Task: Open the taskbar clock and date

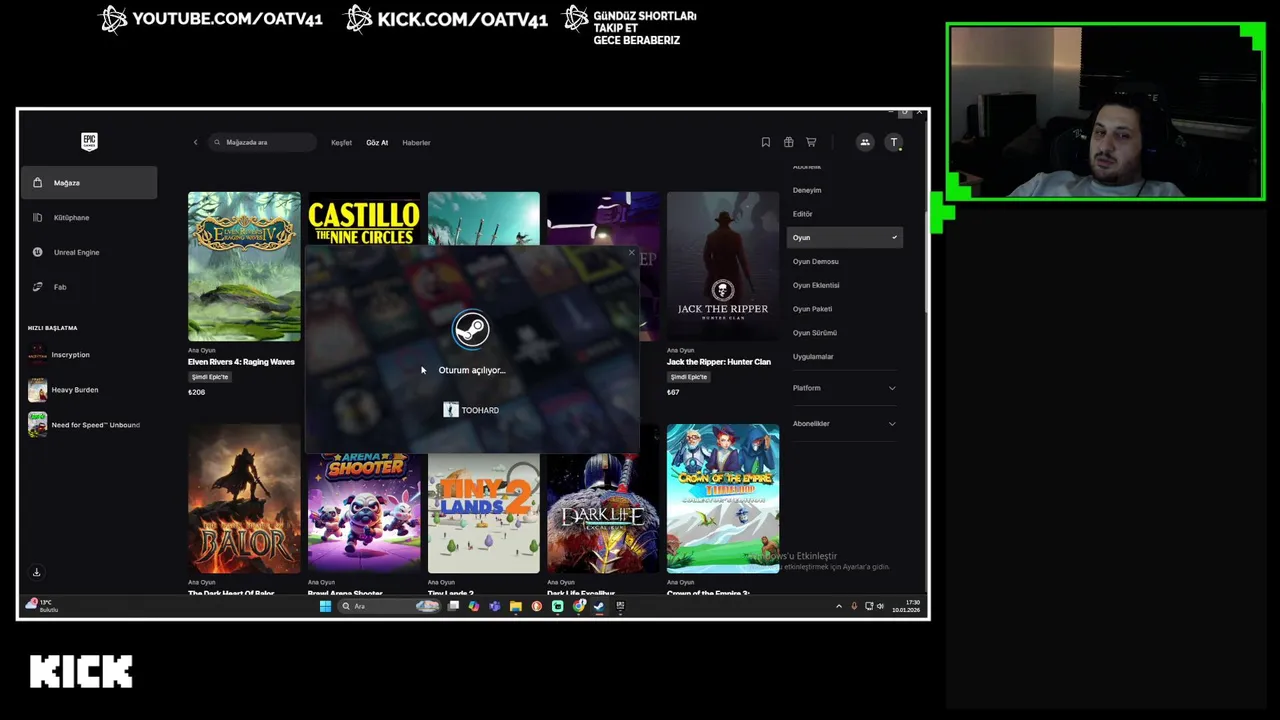Action: coord(908,606)
